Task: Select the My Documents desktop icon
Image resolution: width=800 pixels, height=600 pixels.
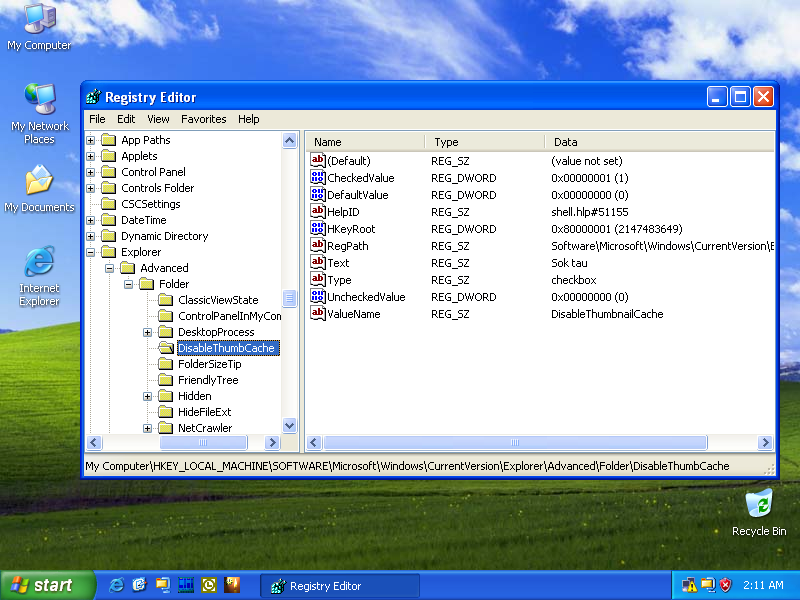Action: coord(39,182)
